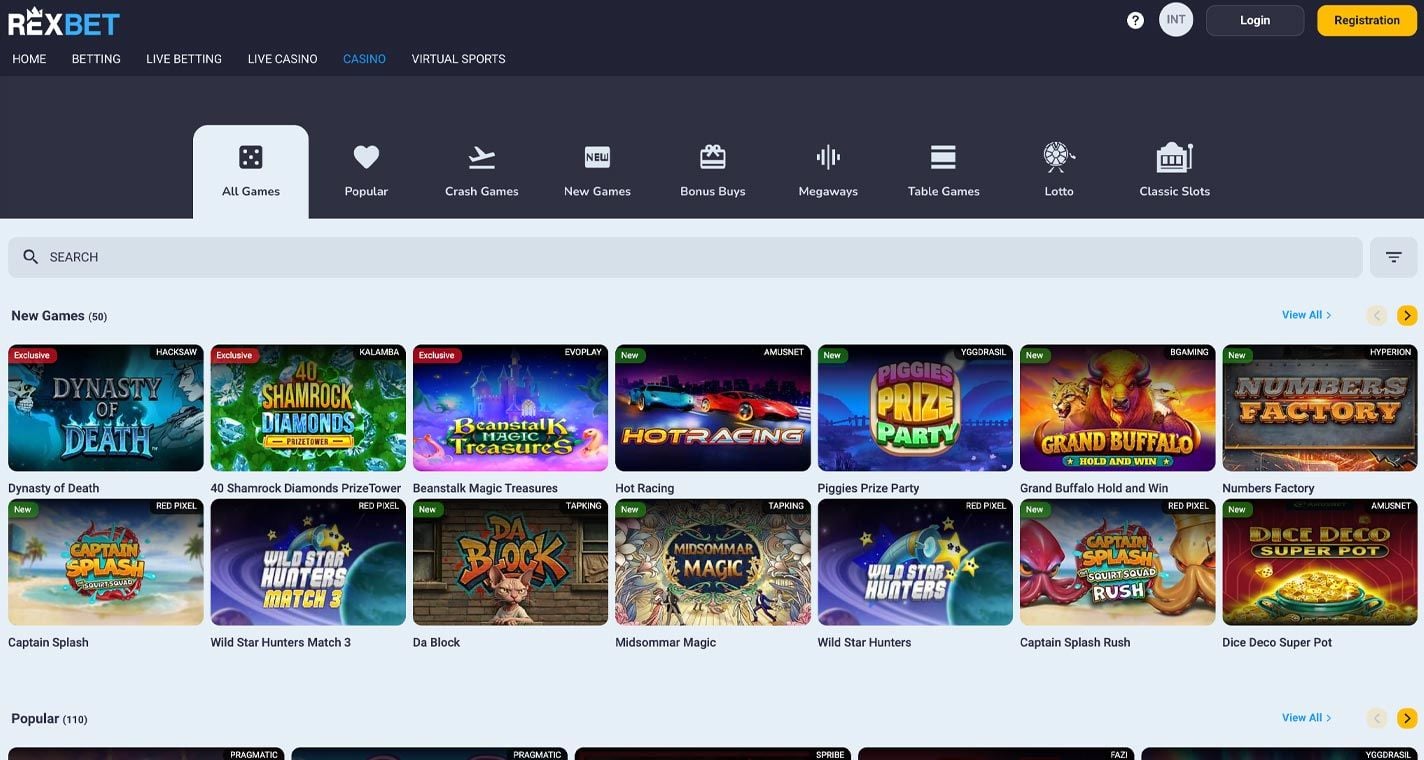Click the RexBet logo
Viewport: 1424px width, 760px height.
coord(64,21)
